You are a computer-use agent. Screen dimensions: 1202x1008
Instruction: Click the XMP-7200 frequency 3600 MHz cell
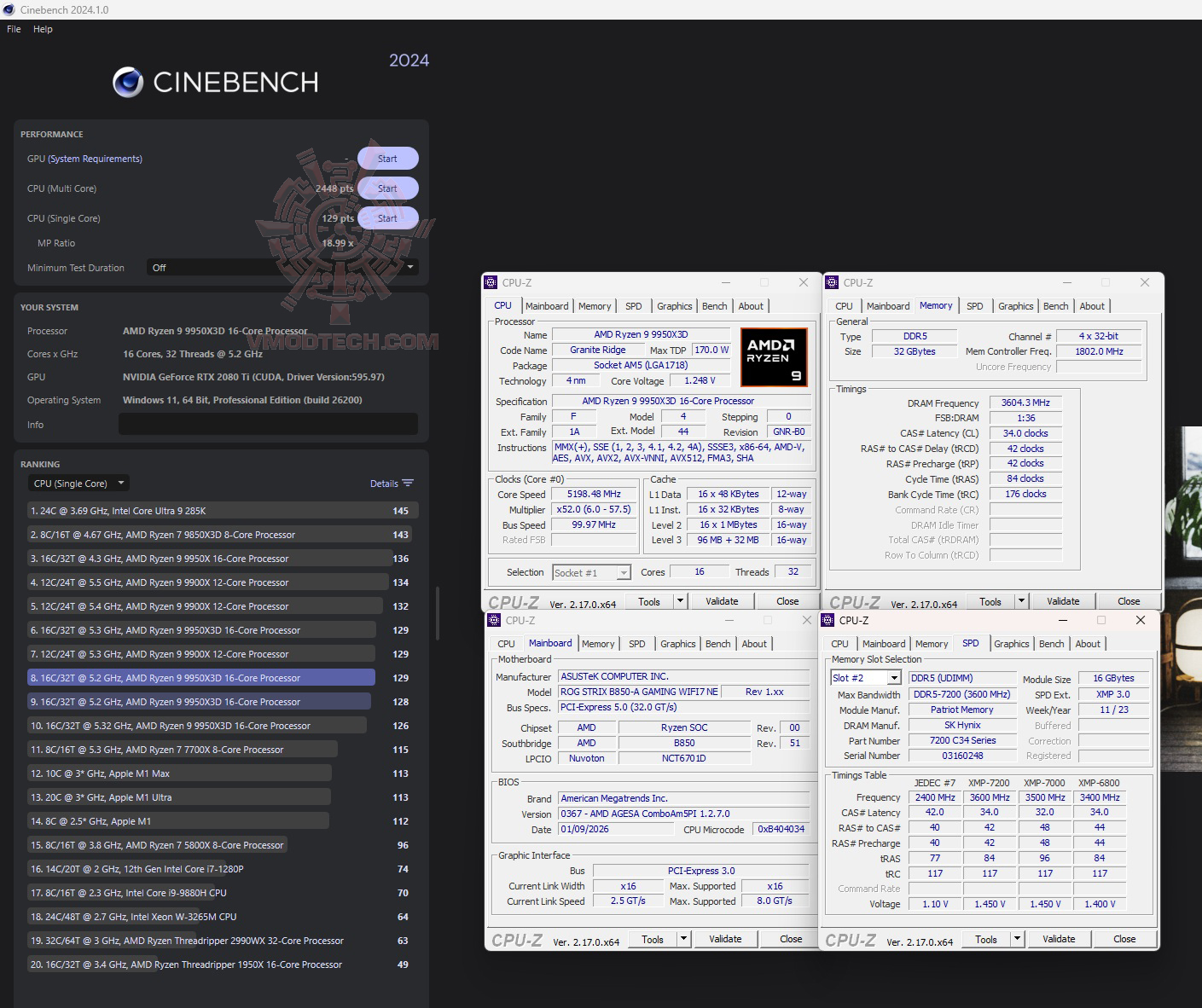point(989,797)
